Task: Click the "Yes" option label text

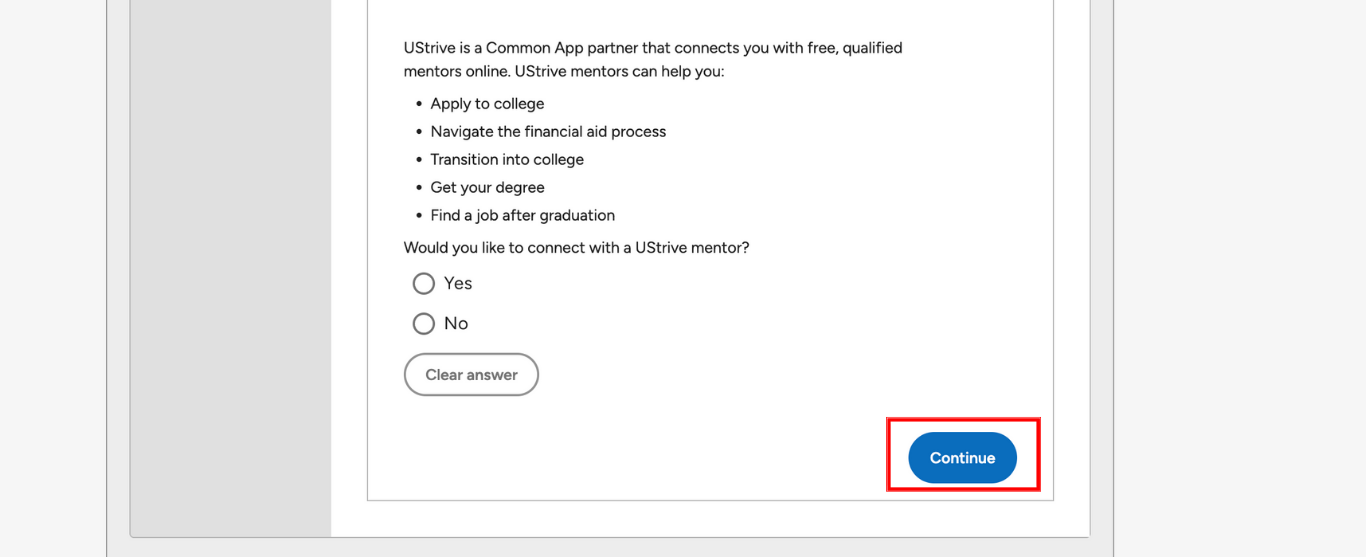Action: pos(458,284)
